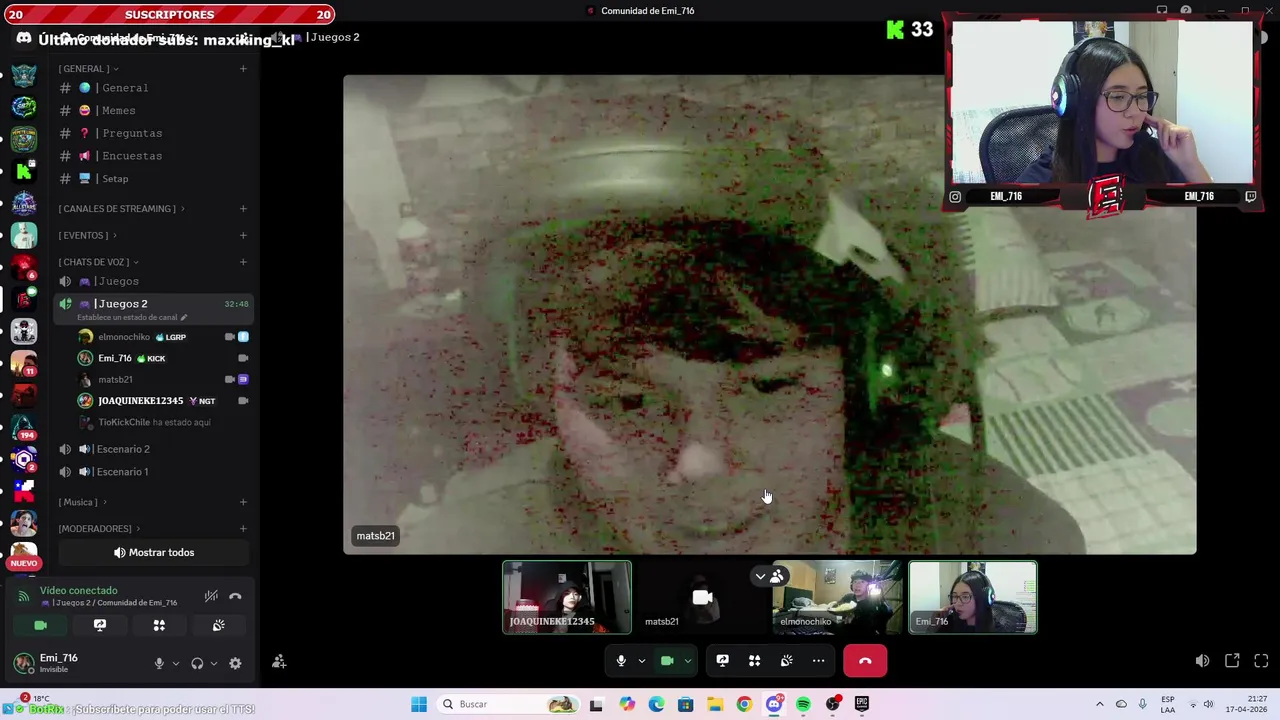Open Spotify from the taskbar

point(803,705)
